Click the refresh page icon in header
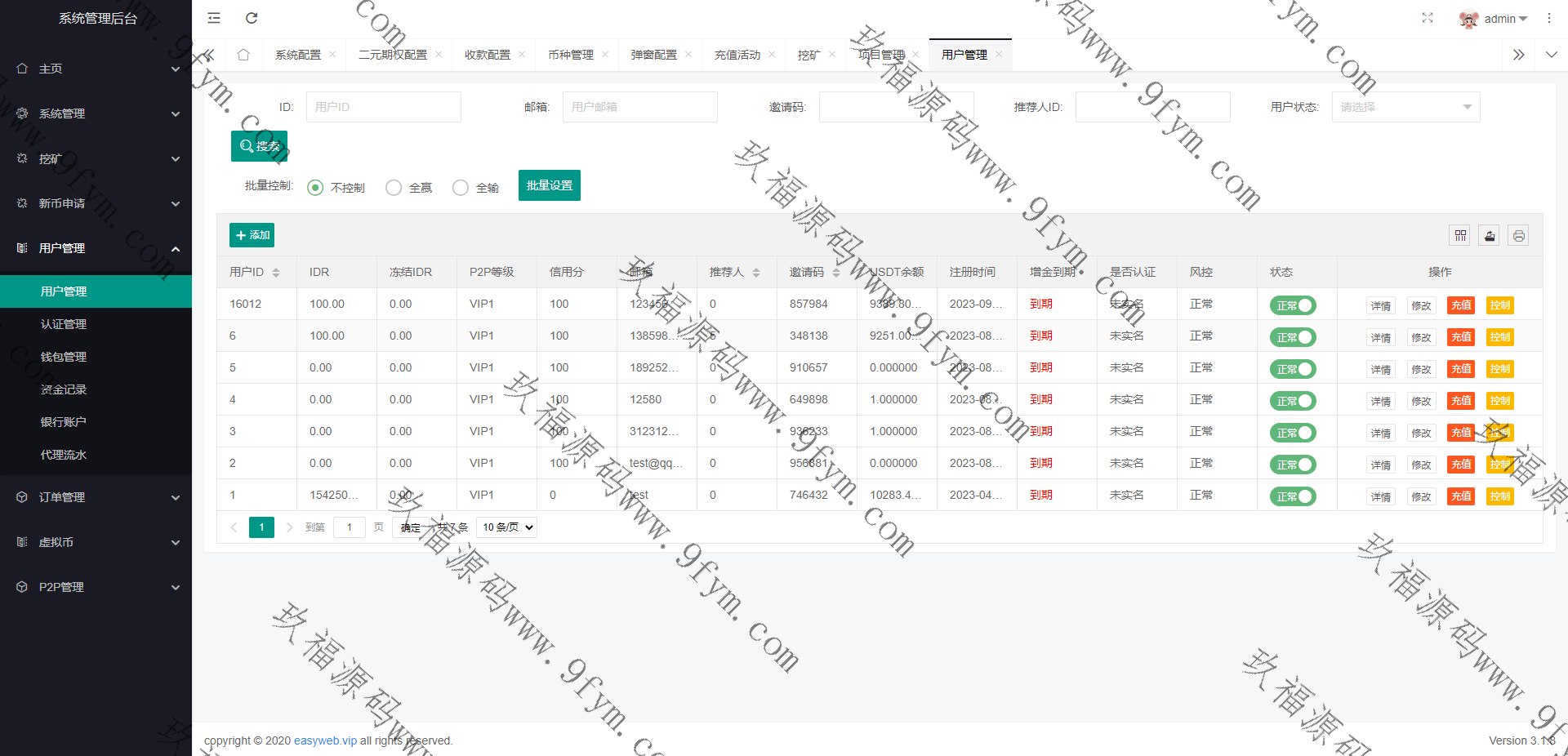This screenshot has width=1568, height=756. tap(252, 18)
